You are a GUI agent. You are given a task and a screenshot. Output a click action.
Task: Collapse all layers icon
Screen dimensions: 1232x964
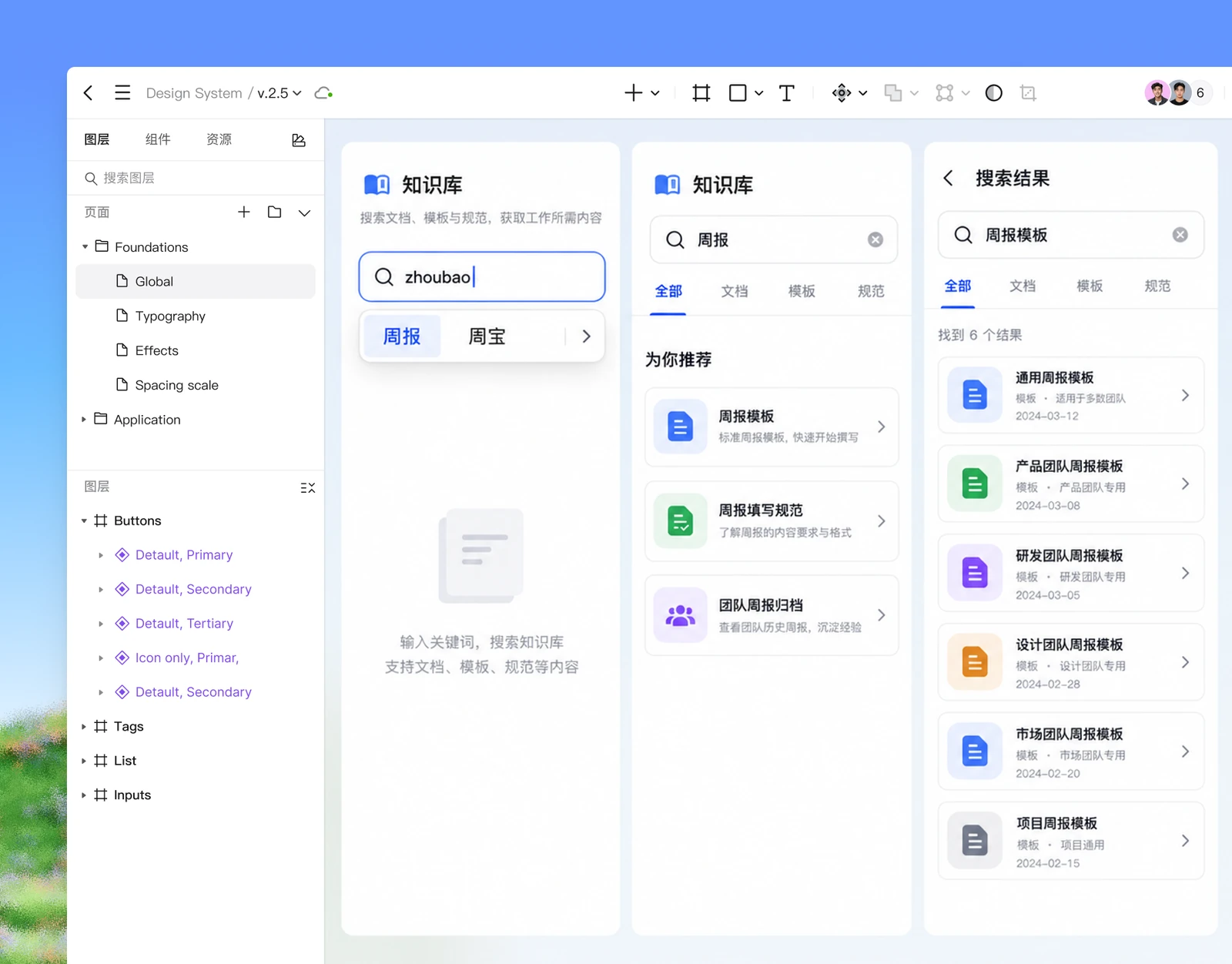pyautogui.click(x=307, y=487)
